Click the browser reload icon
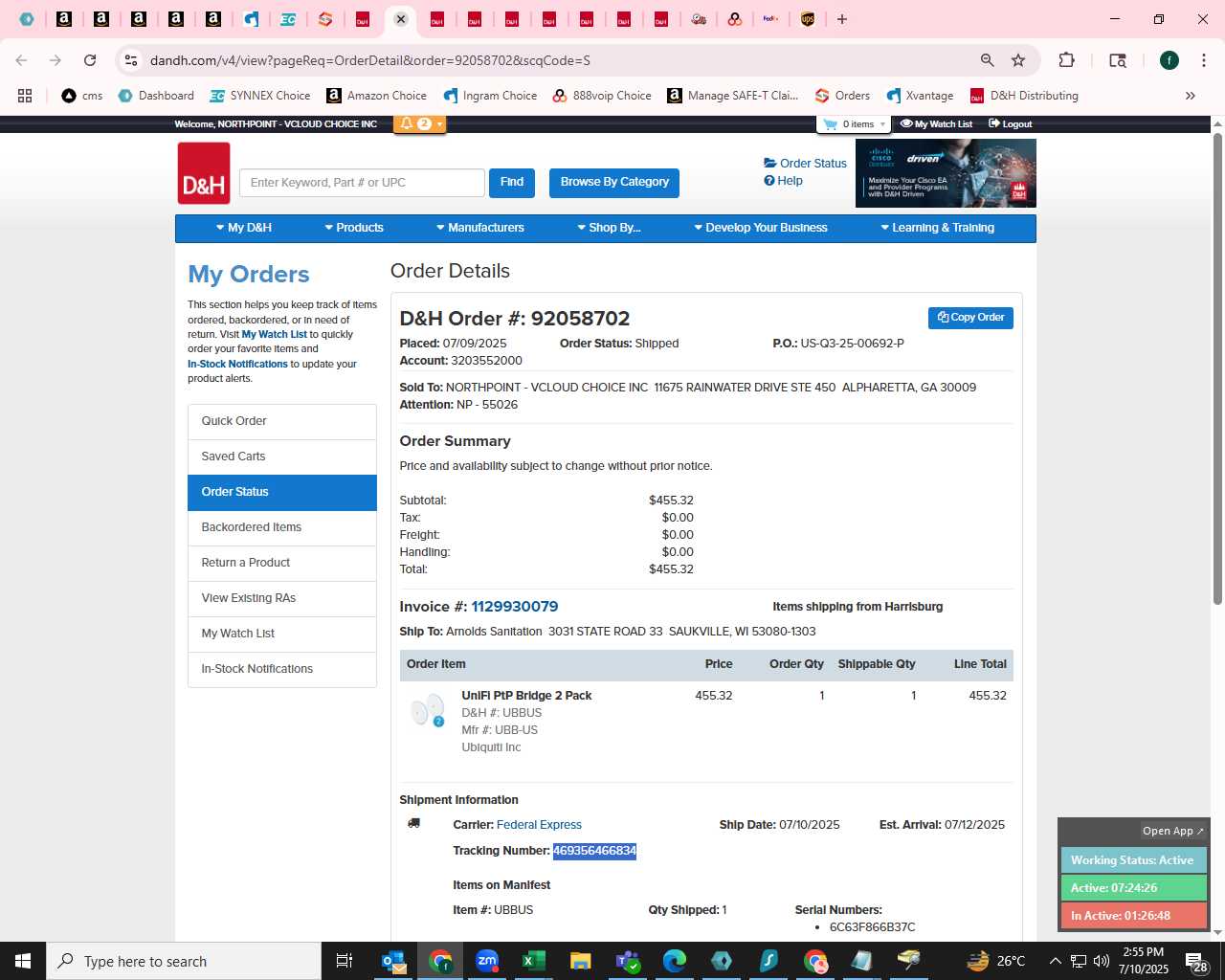Viewport: 1225px width, 980px height. click(90, 60)
